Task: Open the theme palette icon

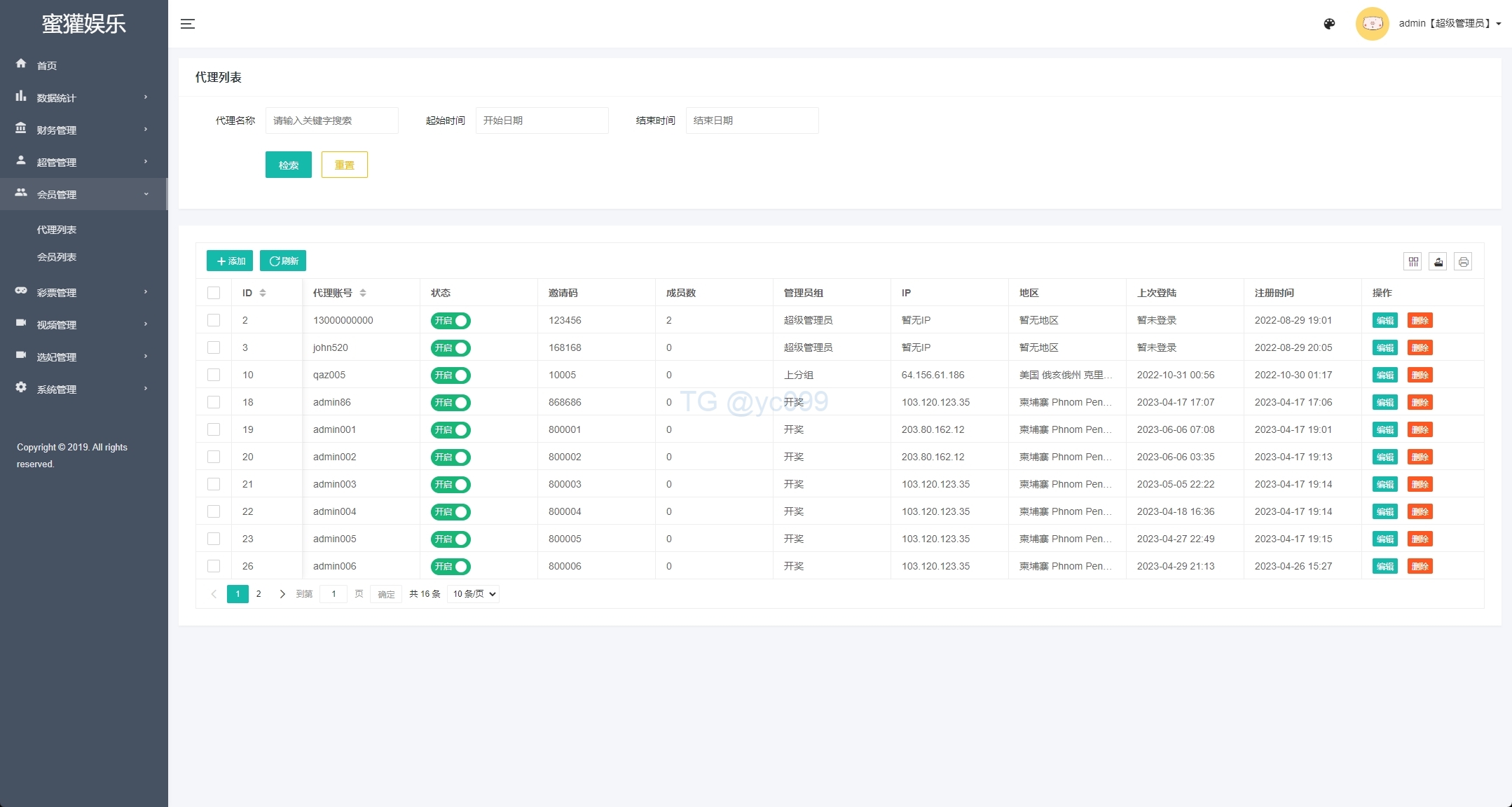Action: [x=1329, y=24]
